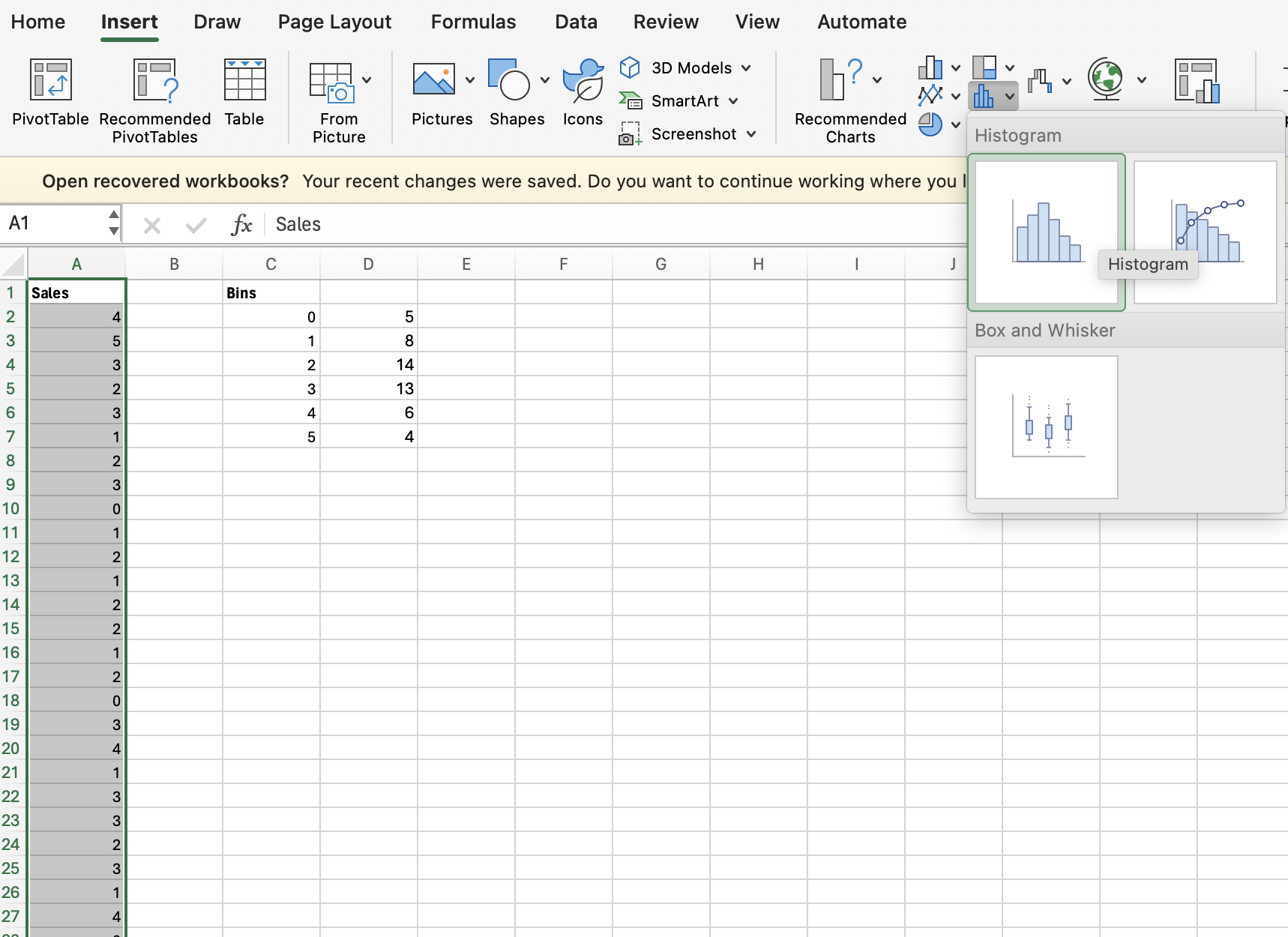Click the pie chart icon

(930, 124)
